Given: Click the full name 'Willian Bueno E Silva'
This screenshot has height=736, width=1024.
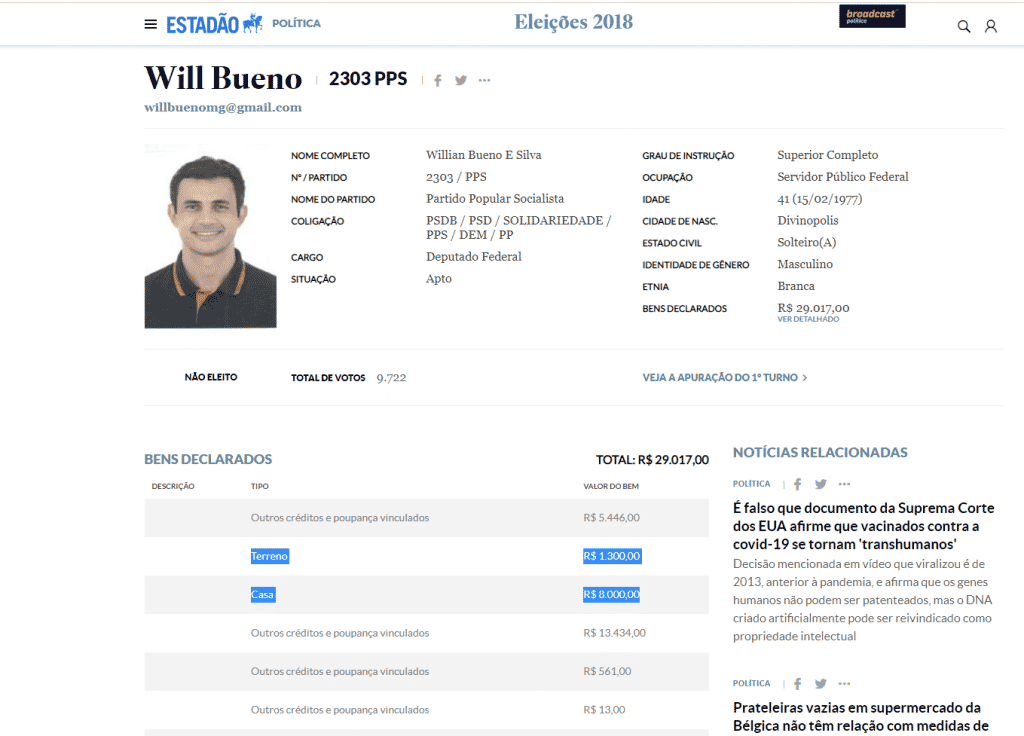Looking at the screenshot, I should click(x=483, y=155).
